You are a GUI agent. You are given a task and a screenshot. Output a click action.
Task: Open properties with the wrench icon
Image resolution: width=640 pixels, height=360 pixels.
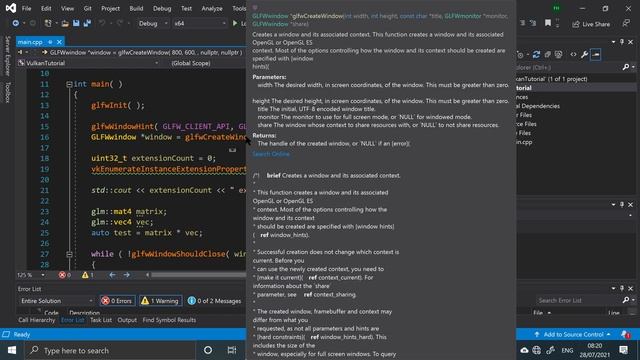click(584, 54)
